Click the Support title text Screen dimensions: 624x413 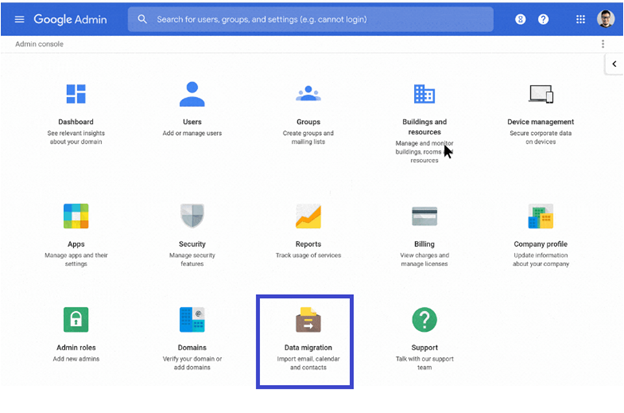click(424, 347)
